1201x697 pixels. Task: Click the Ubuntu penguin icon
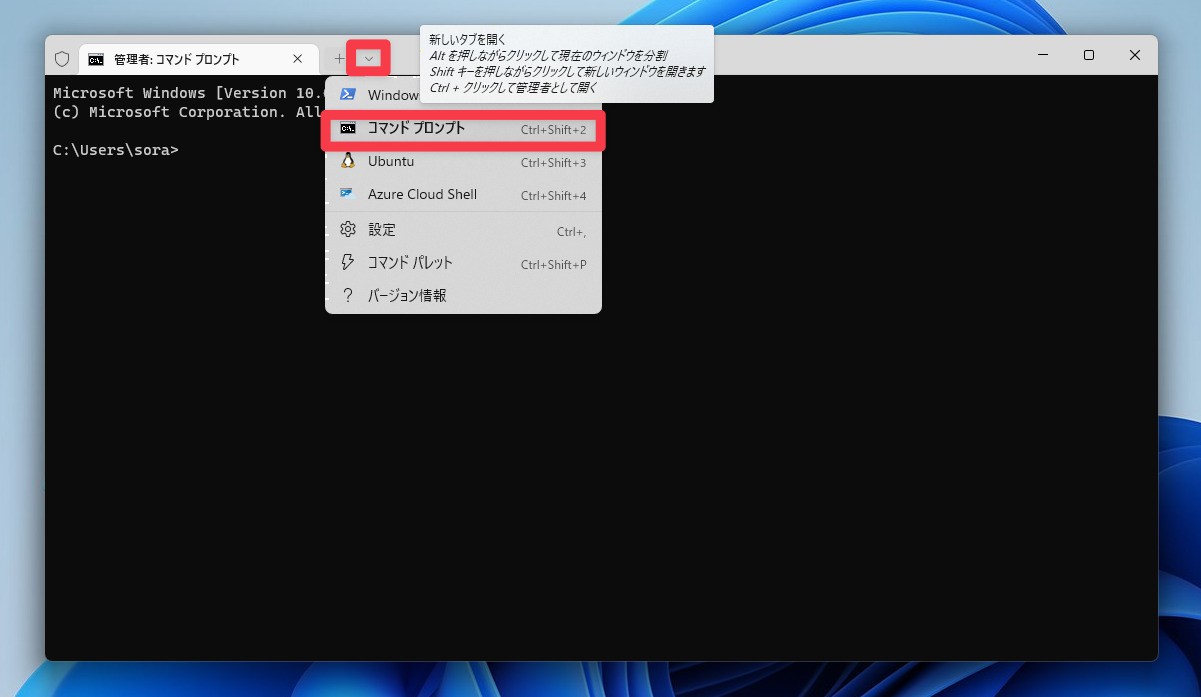(x=348, y=161)
